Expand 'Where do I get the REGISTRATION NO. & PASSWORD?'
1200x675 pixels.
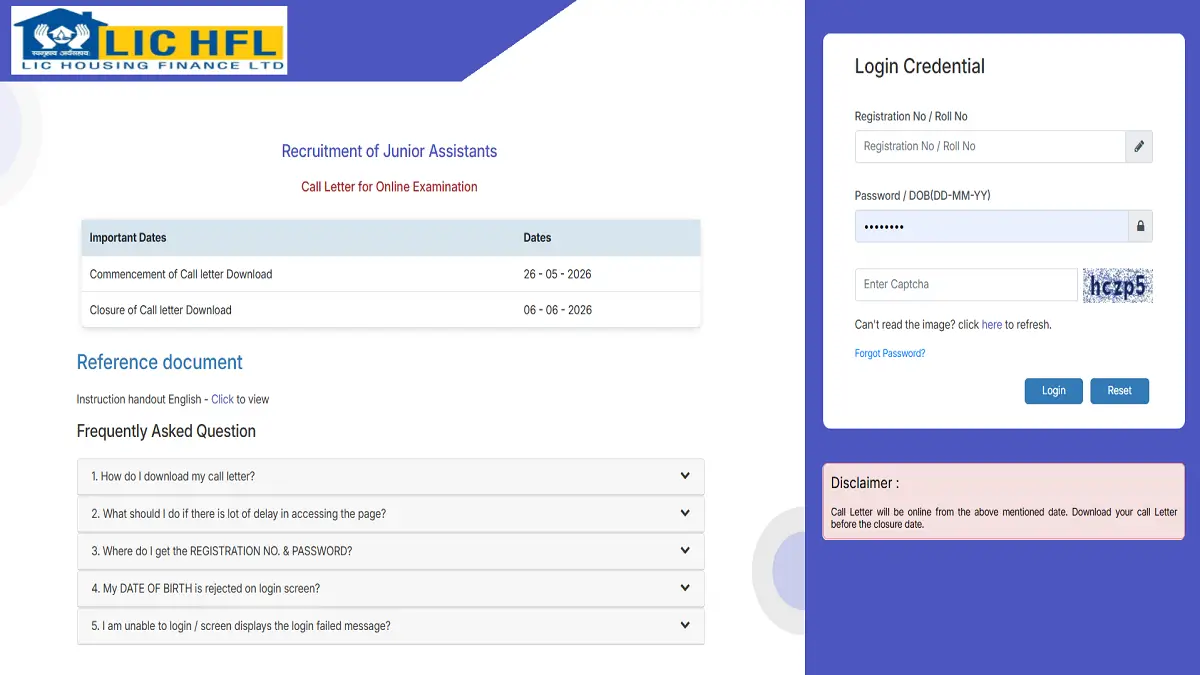tap(390, 551)
